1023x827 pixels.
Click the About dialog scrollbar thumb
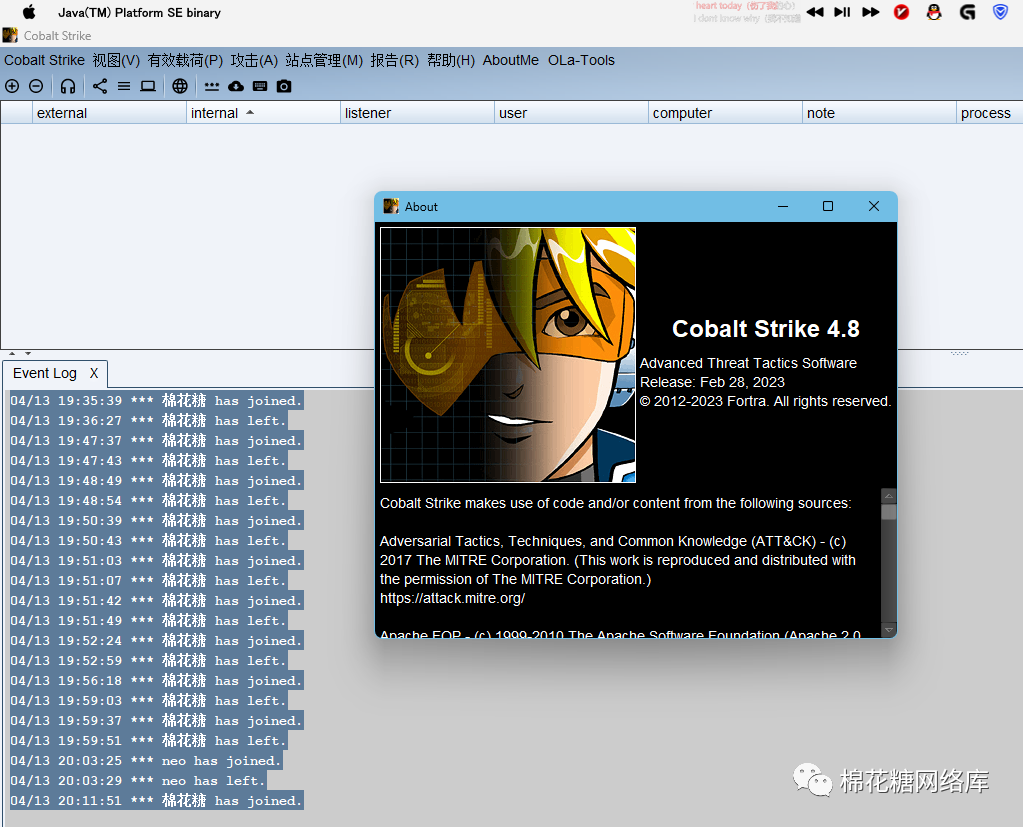pyautogui.click(x=888, y=512)
